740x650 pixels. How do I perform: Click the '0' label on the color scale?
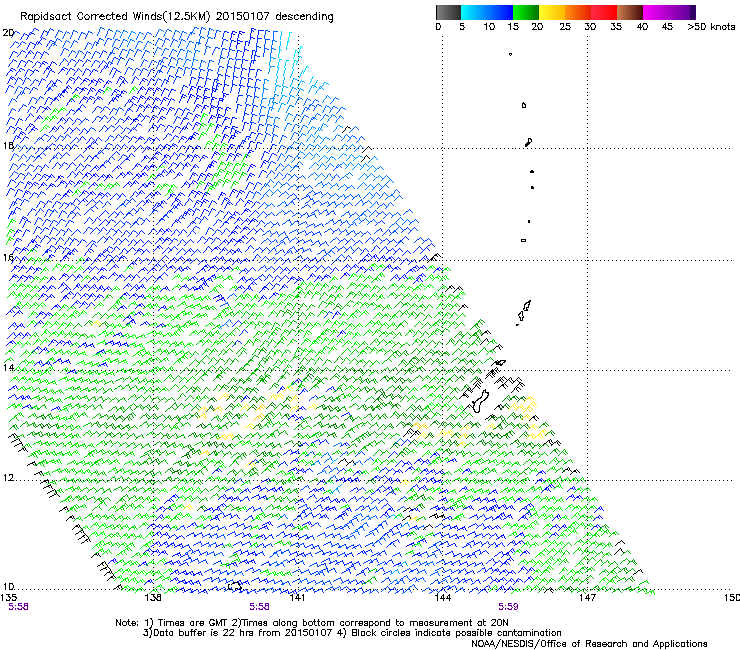[x=438, y=27]
